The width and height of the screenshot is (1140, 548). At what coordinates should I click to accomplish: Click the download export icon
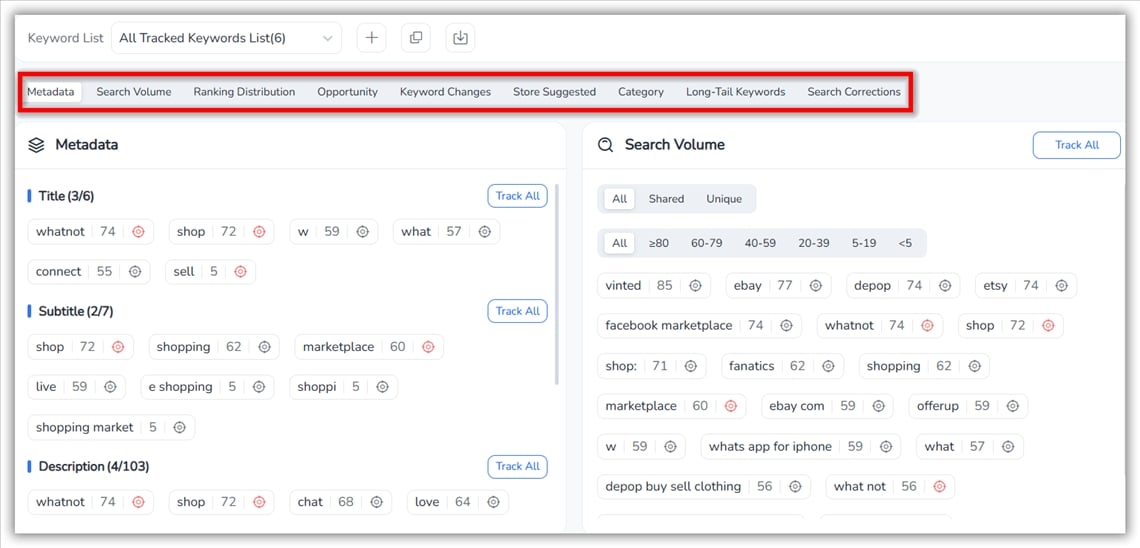[460, 38]
